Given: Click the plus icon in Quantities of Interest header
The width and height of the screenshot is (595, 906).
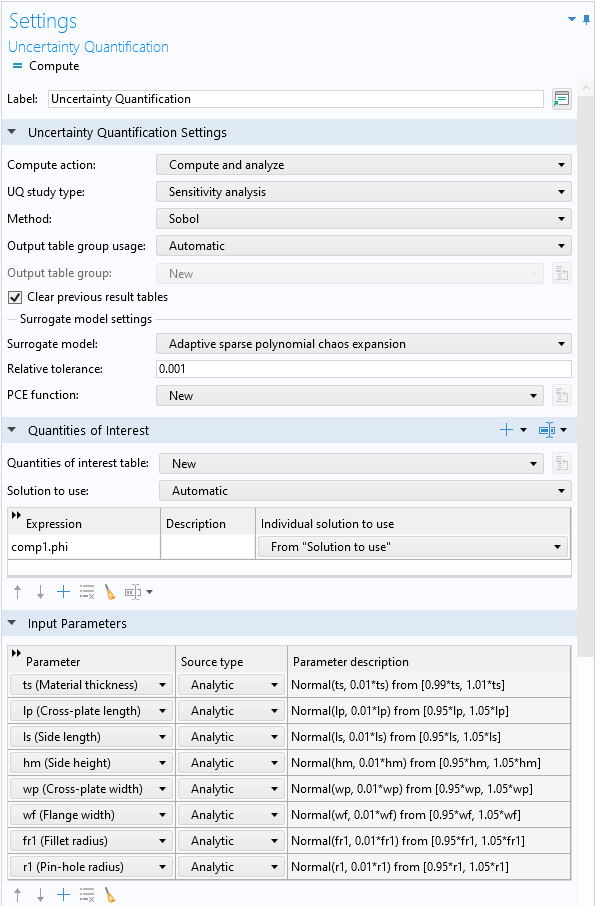Looking at the screenshot, I should point(506,430).
